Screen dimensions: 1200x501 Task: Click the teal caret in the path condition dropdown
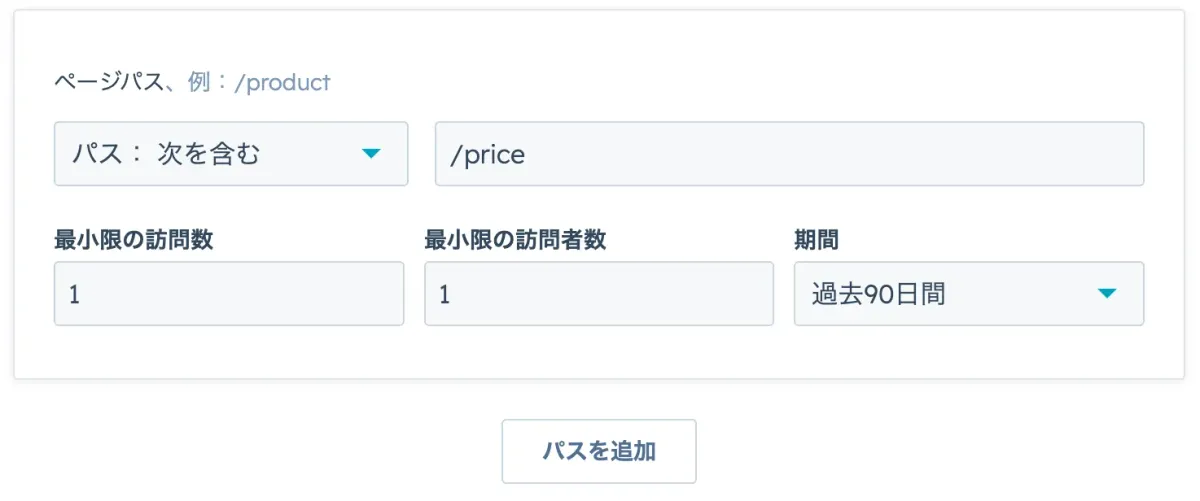[x=371, y=154]
